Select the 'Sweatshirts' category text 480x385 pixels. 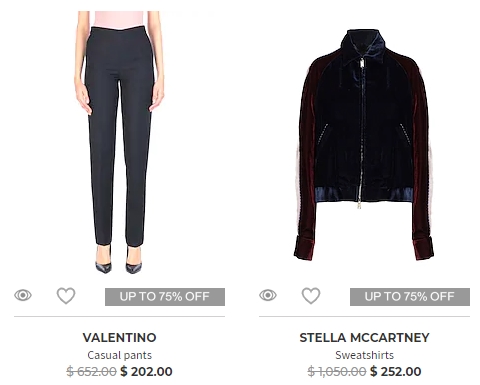364,355
